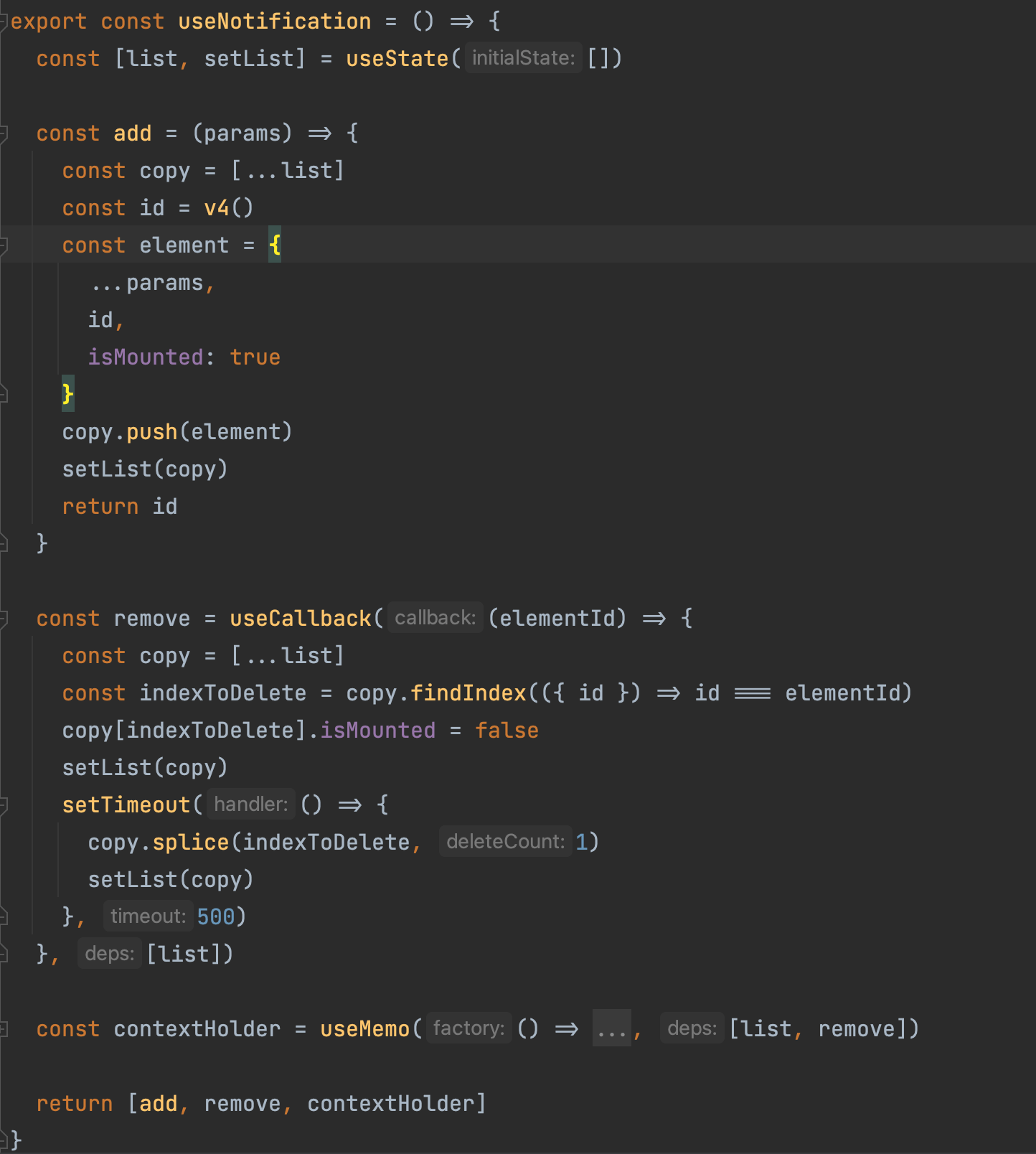Click fold-end marker beside '}, timeout: 500)'
The image size is (1036, 1154).
coord(4,916)
